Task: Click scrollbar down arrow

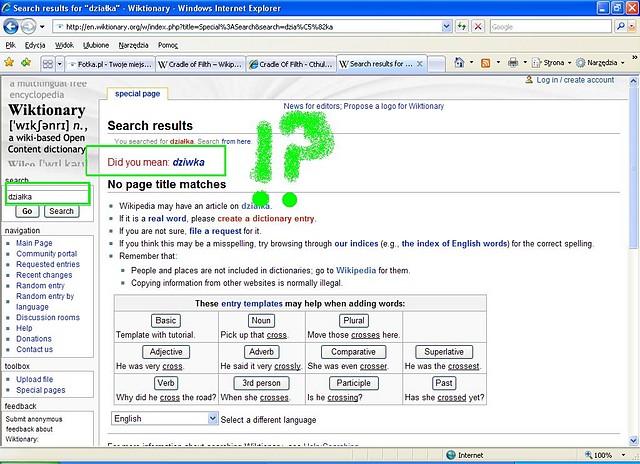Action: [633, 440]
